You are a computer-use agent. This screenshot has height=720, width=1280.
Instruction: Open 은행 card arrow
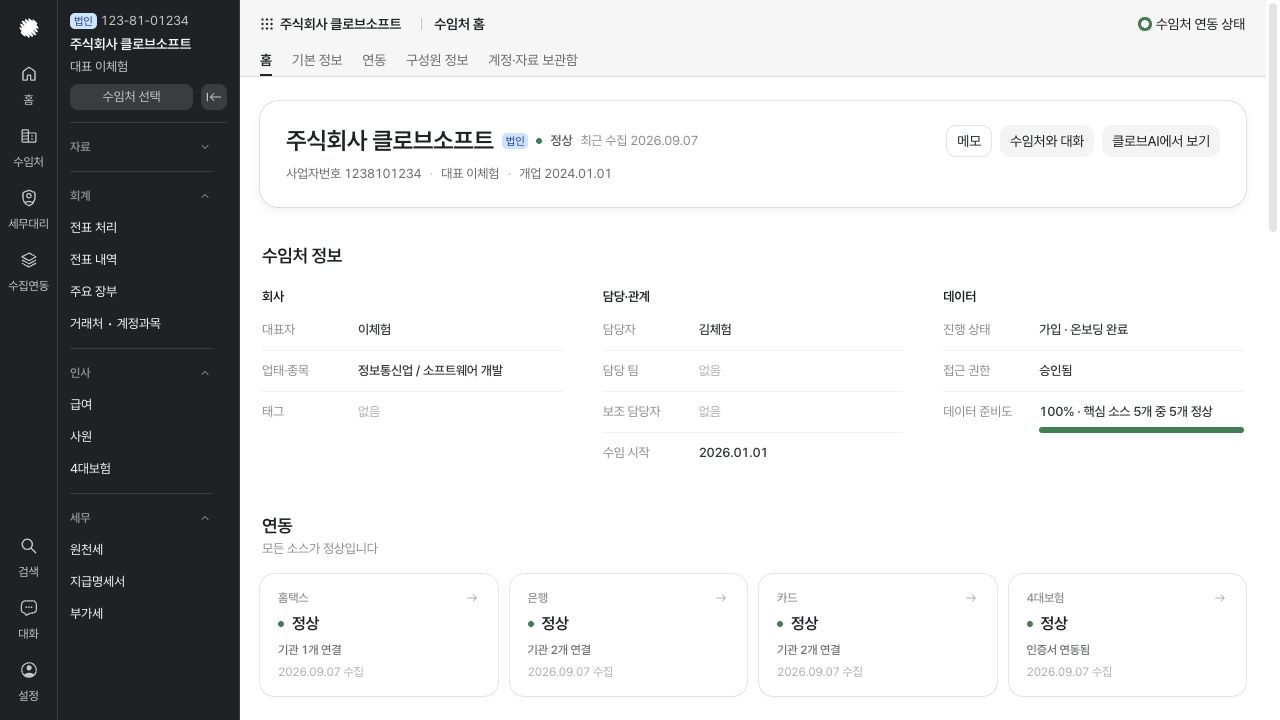[721, 598]
